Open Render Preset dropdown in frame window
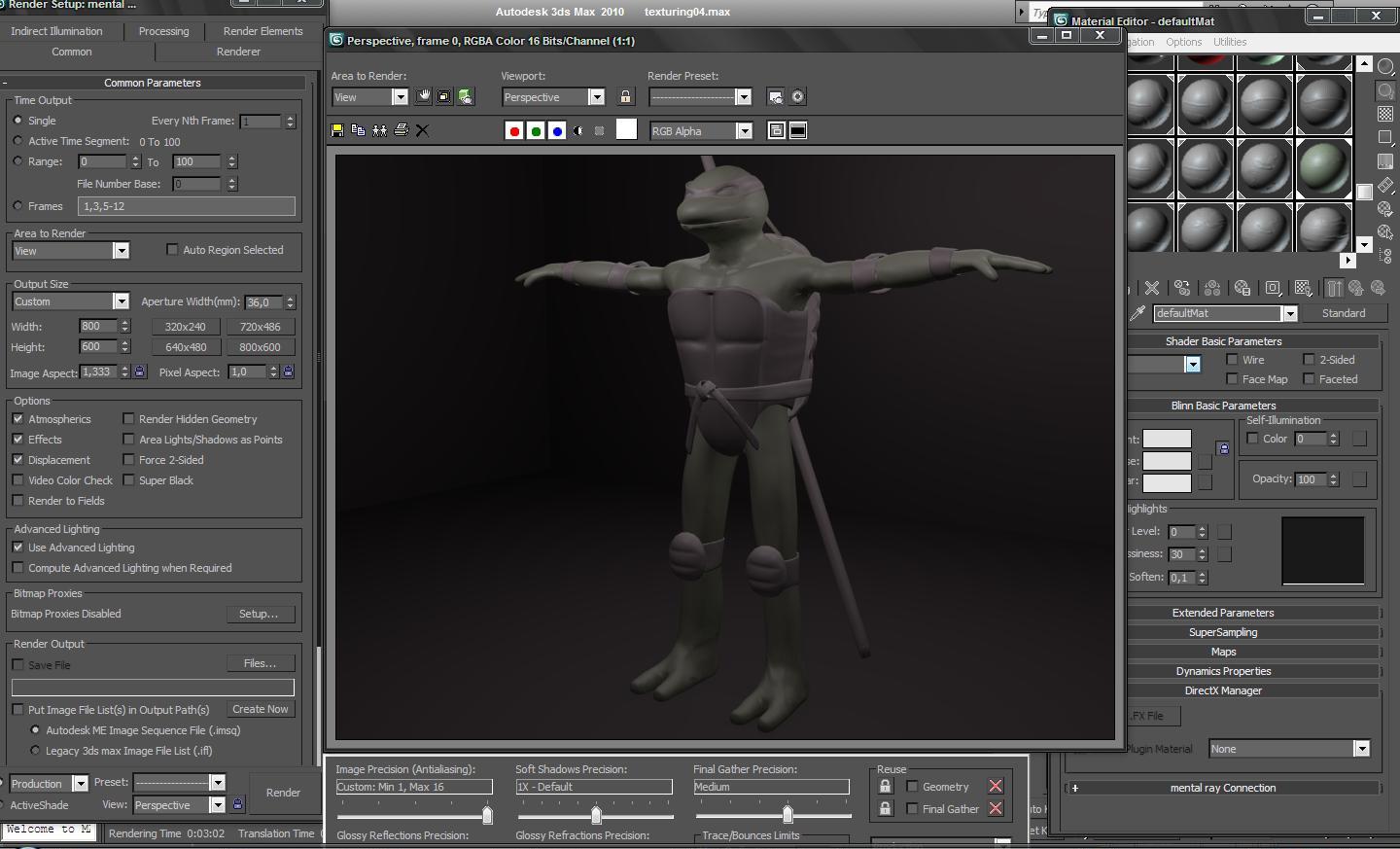The image size is (1400, 849). (x=744, y=97)
